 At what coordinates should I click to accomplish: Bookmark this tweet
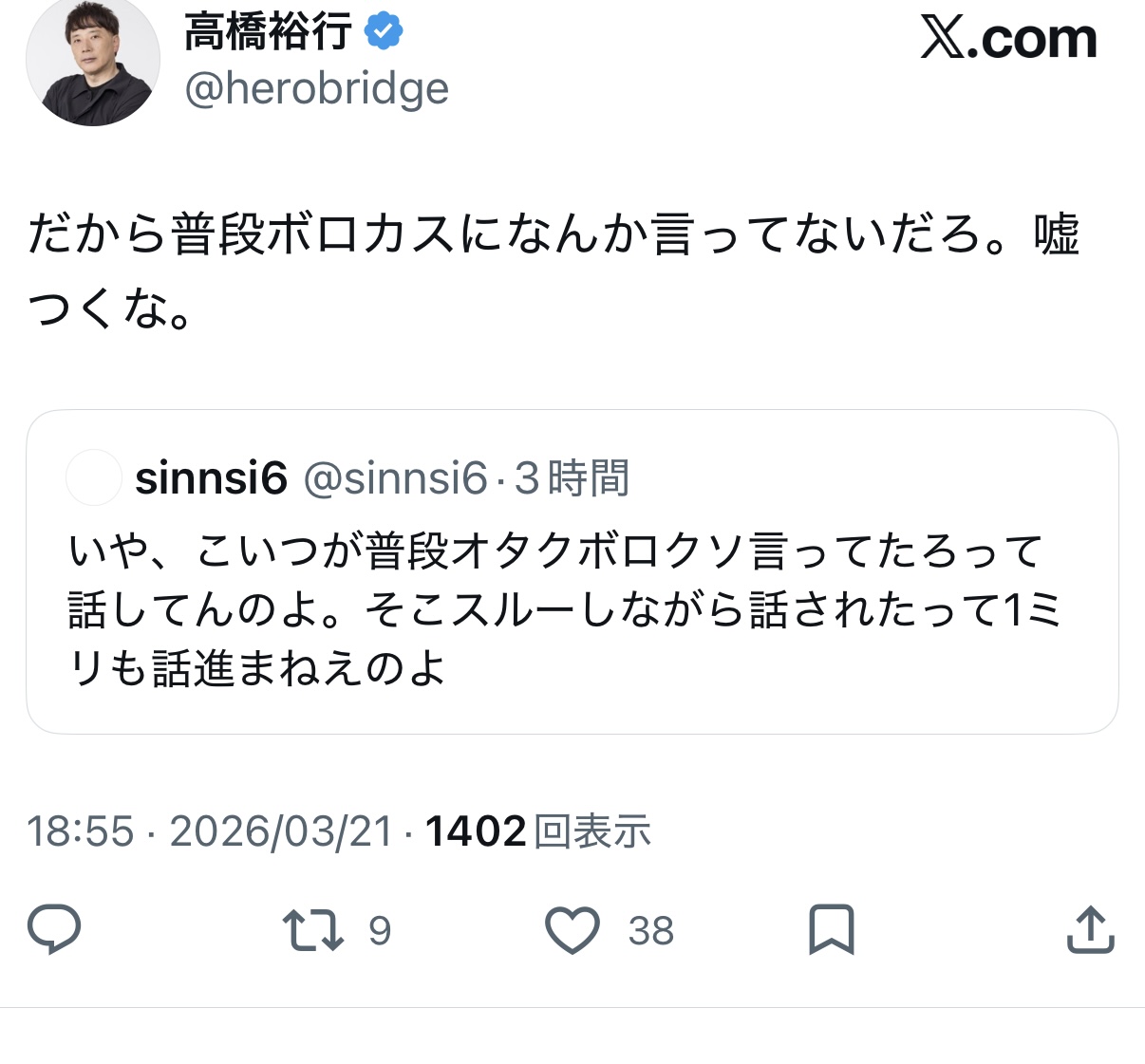click(832, 930)
